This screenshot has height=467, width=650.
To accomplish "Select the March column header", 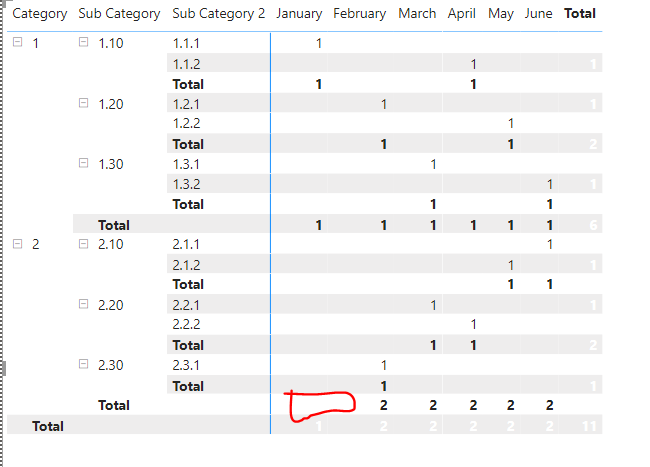I will tap(417, 14).
